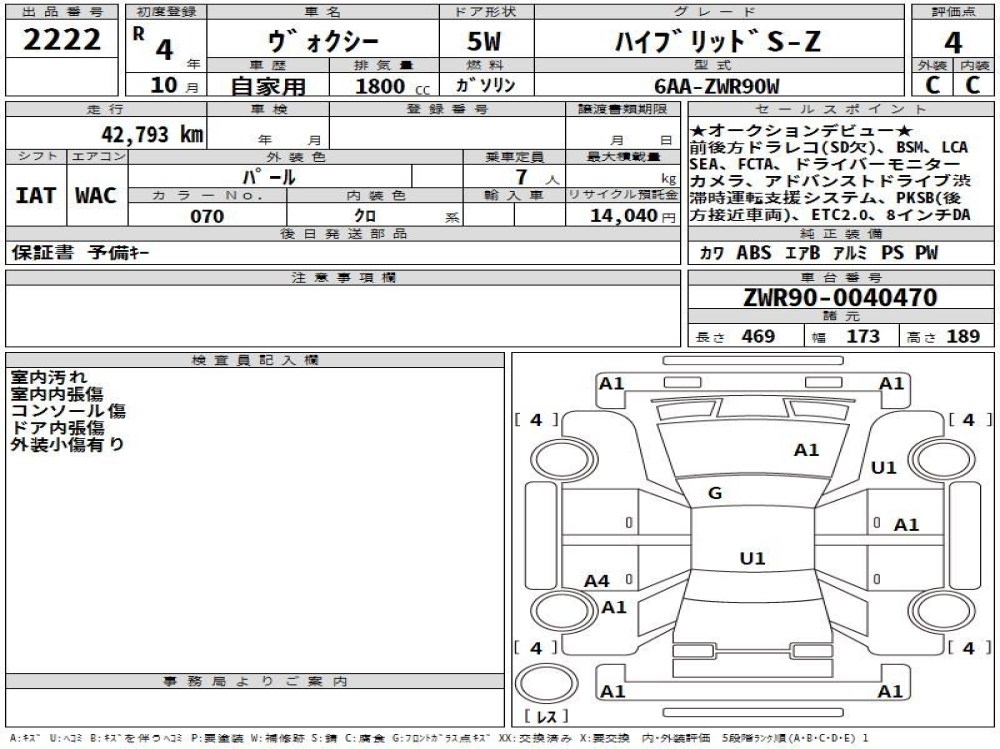Click the G windshield damage mark

click(715, 493)
